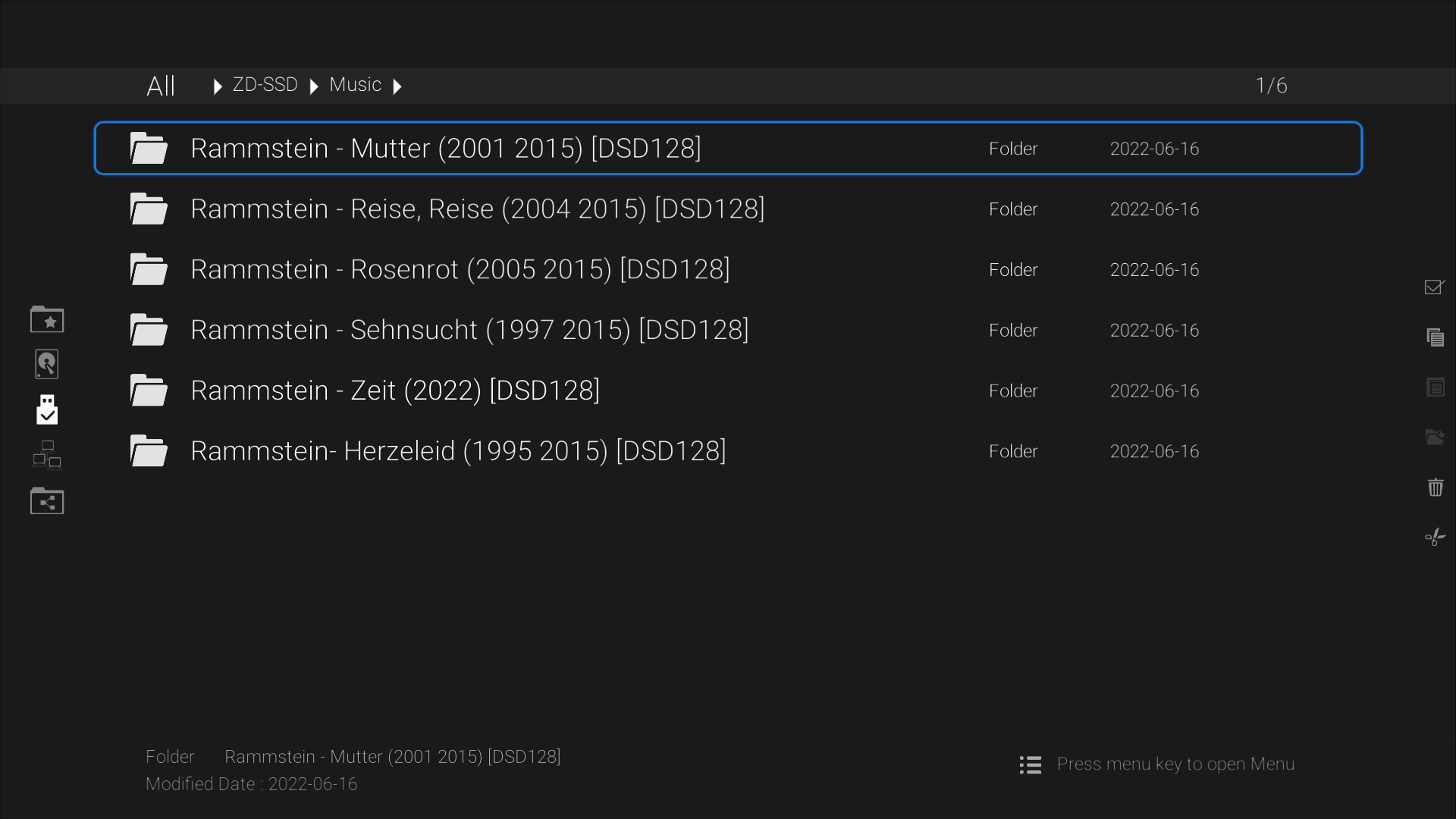Click the arrow before ZD-SSD breadcrumb
Image resolution: width=1456 pixels, height=819 pixels.
click(x=218, y=86)
